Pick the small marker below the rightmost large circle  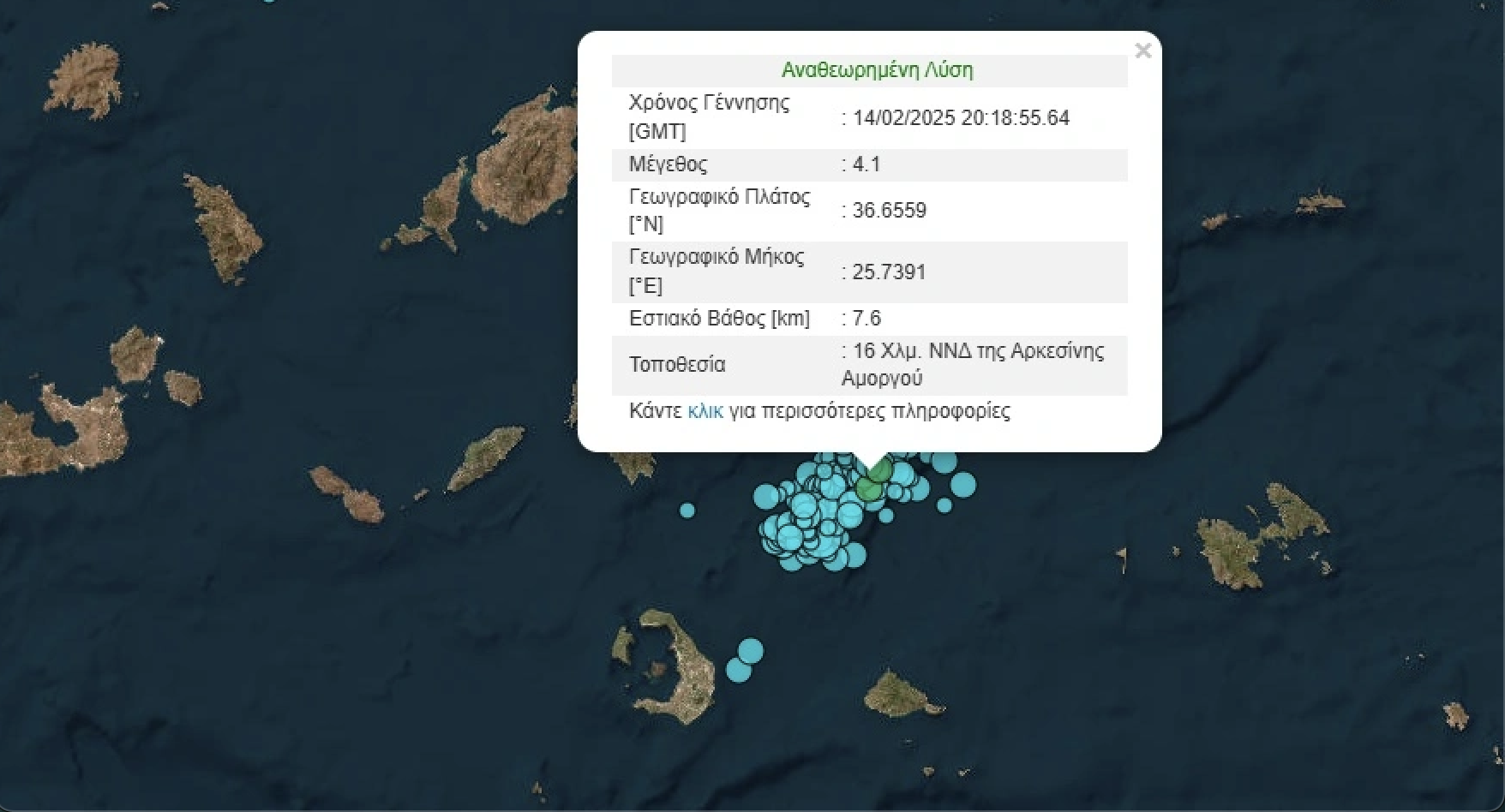pyautogui.click(x=944, y=506)
